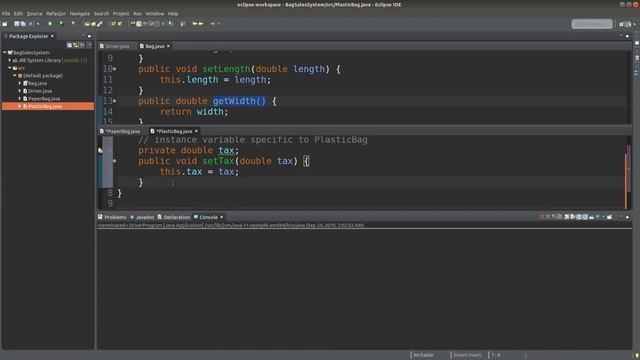Expand the PaperBag.java tree node
The image size is (640, 360).
click(20, 98)
